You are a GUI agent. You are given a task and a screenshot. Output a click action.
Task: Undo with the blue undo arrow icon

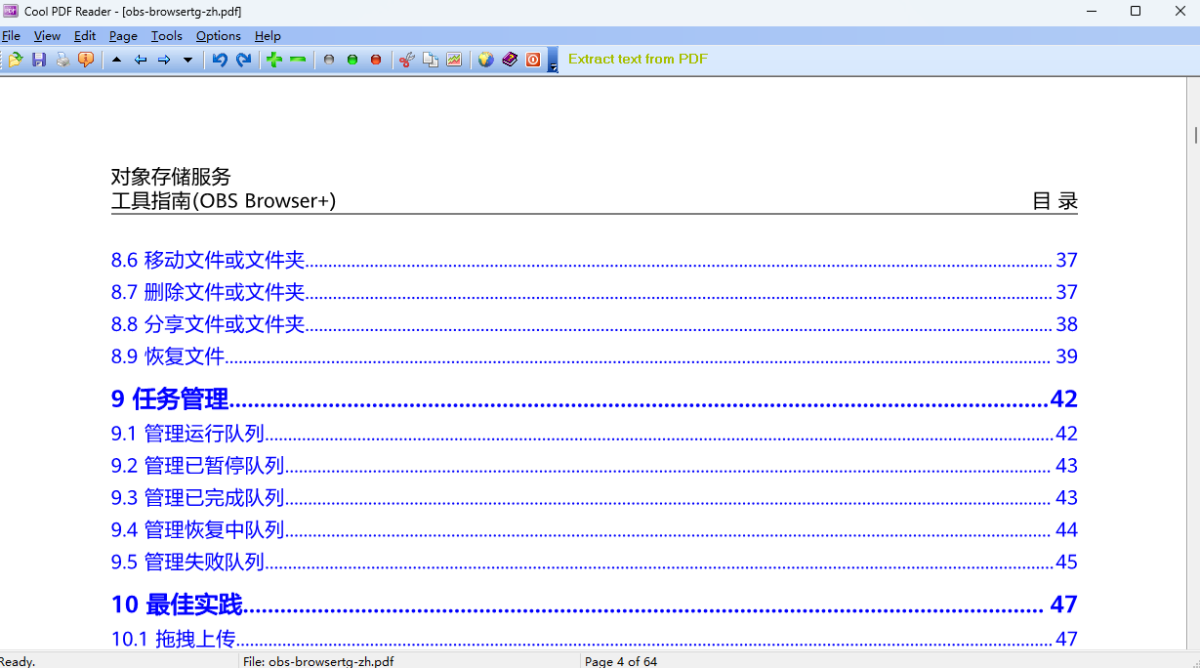click(x=219, y=59)
